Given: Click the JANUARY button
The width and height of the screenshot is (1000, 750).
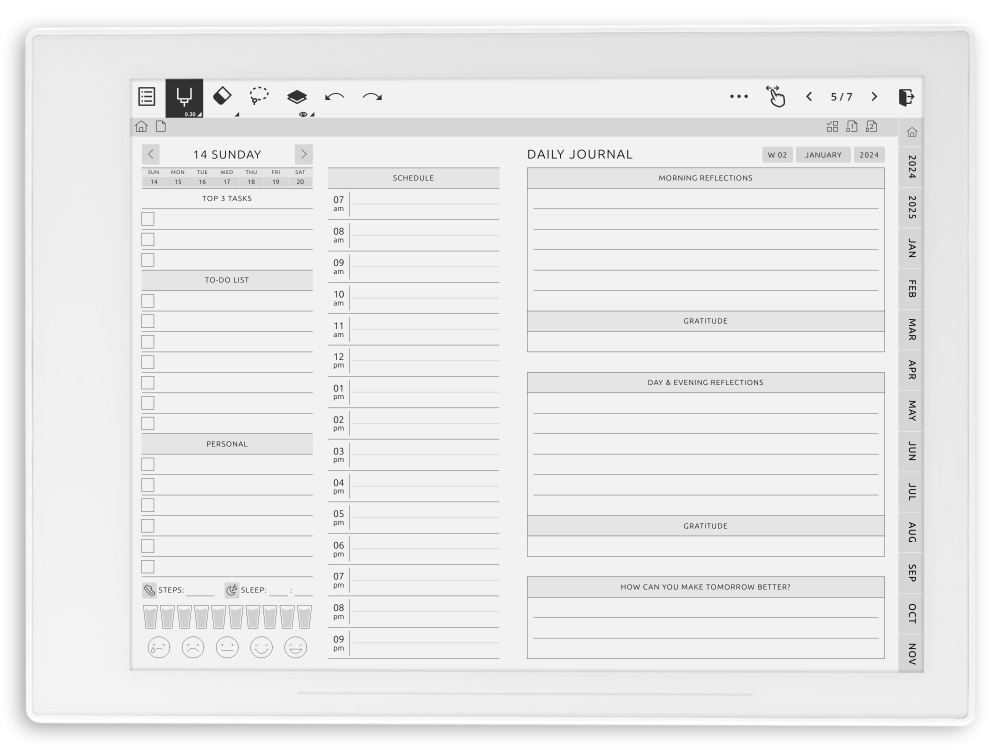Looking at the screenshot, I should click(822, 154).
